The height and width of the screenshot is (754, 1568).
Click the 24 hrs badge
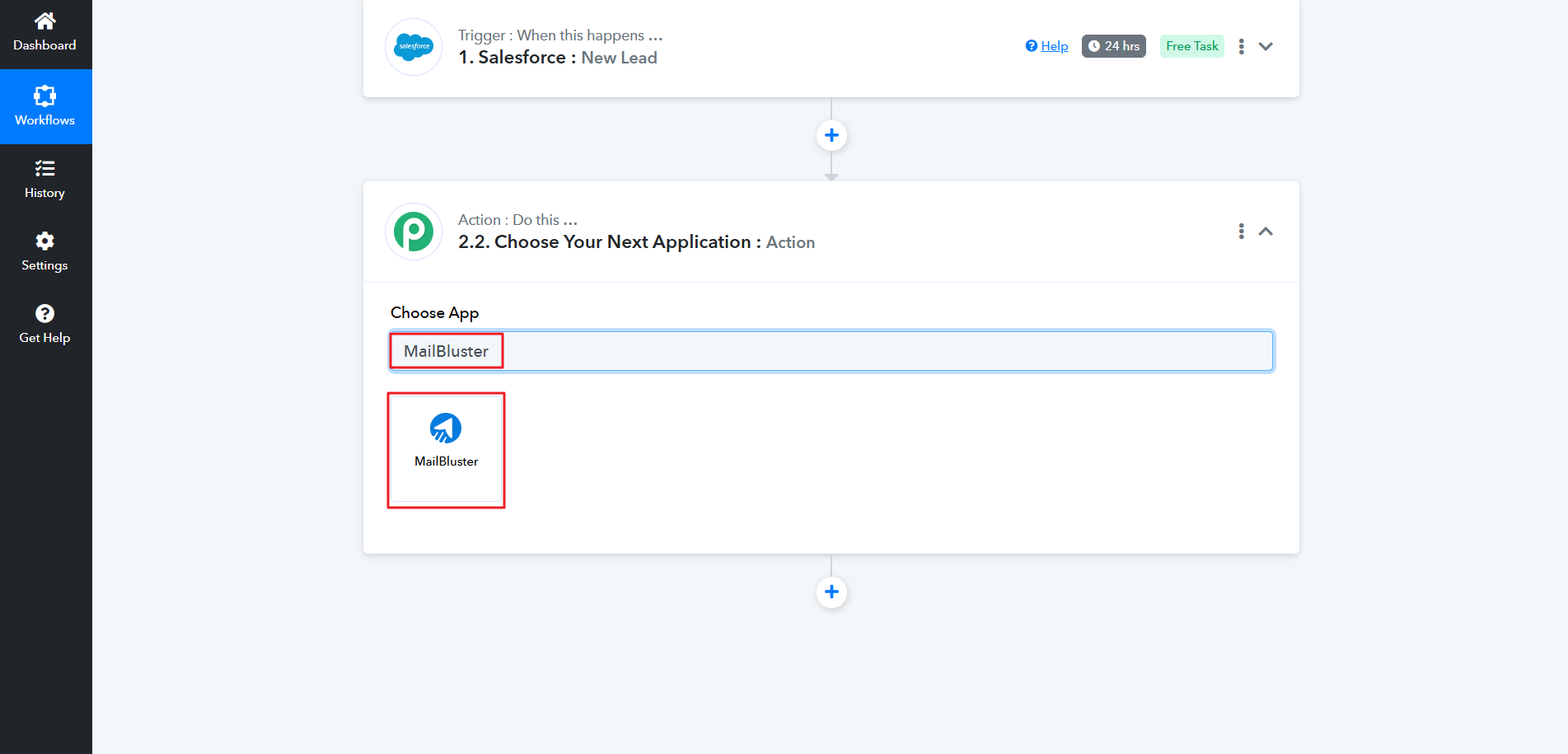pos(1113,46)
